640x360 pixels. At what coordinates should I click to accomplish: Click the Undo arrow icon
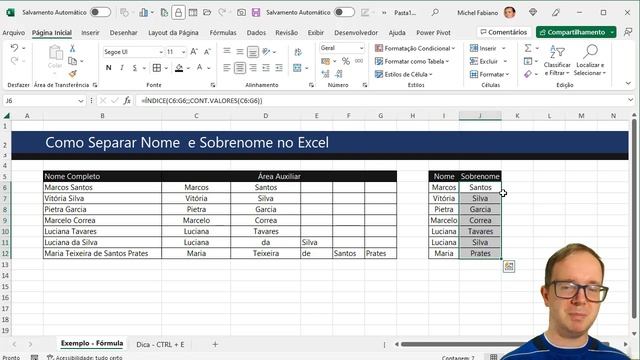pos(14,48)
